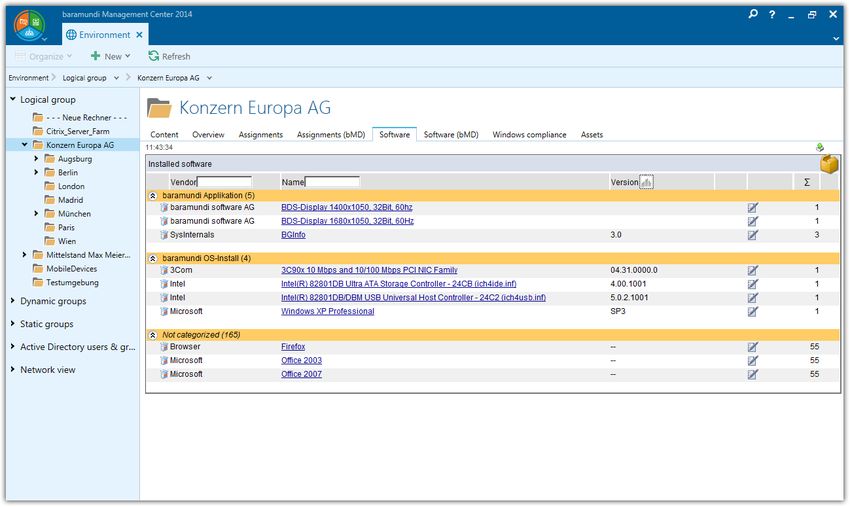Expand the Berlin folder node
Image resolution: width=850 pixels, height=507 pixels.
point(36,172)
